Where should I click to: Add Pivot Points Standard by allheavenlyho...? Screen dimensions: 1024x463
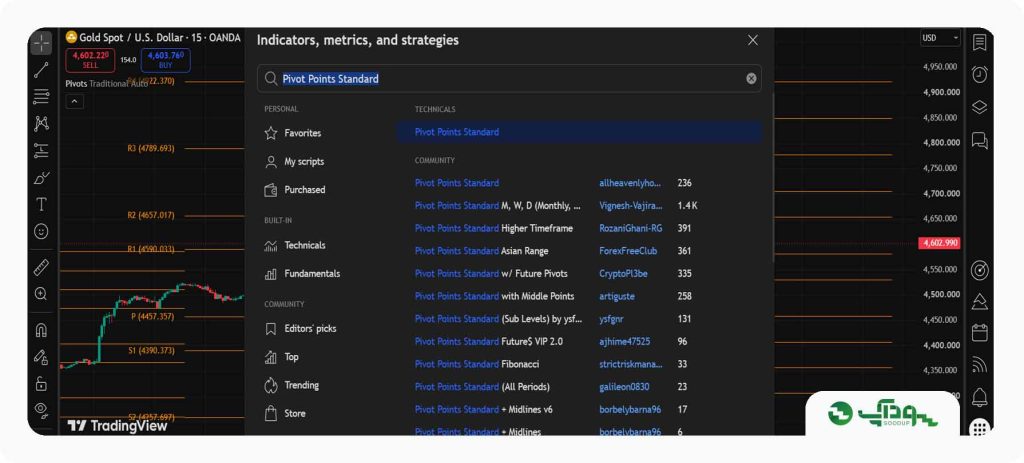pos(579,183)
